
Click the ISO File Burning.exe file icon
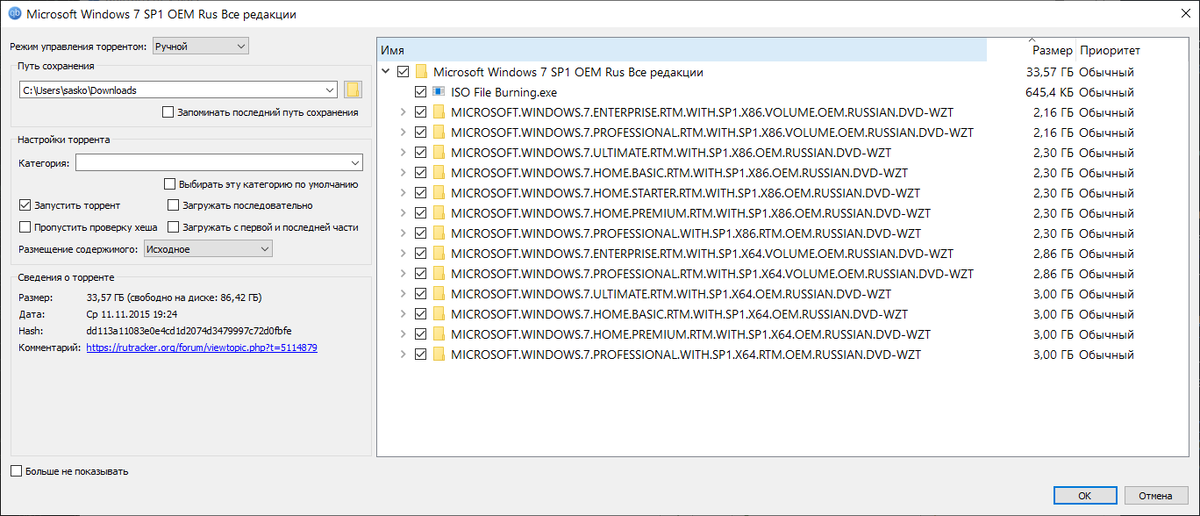tap(439, 91)
